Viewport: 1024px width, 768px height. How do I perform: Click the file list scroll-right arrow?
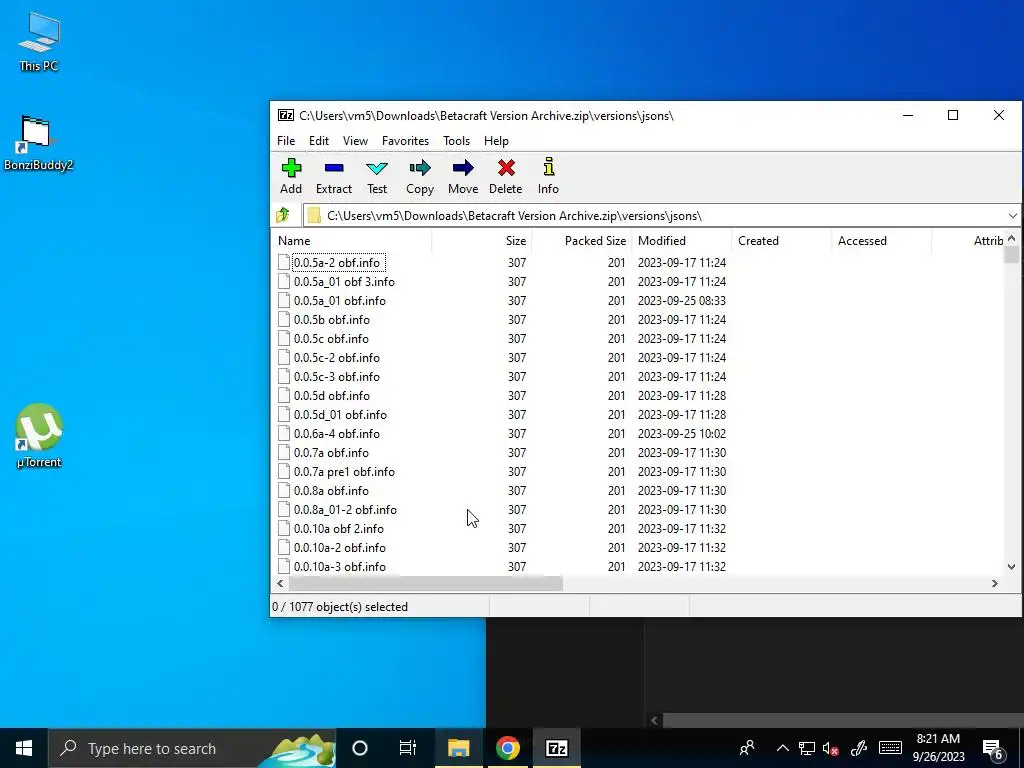(995, 583)
